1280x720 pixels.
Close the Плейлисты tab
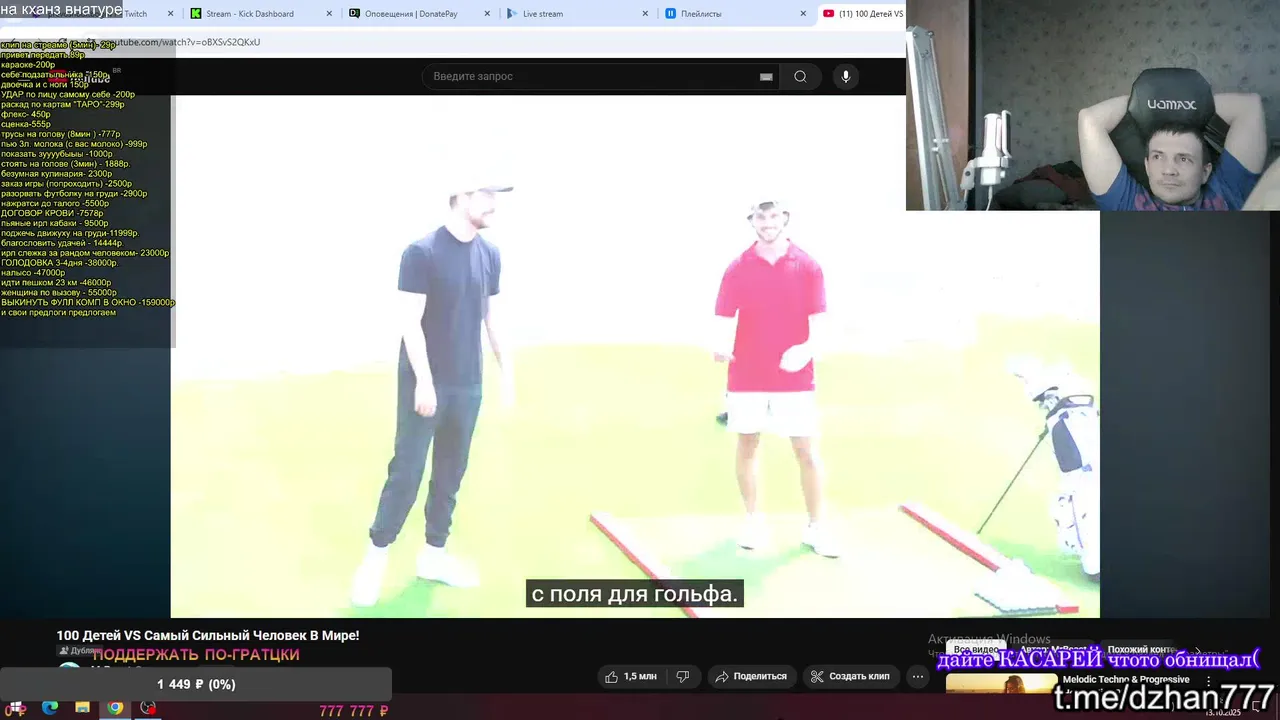pos(803,14)
